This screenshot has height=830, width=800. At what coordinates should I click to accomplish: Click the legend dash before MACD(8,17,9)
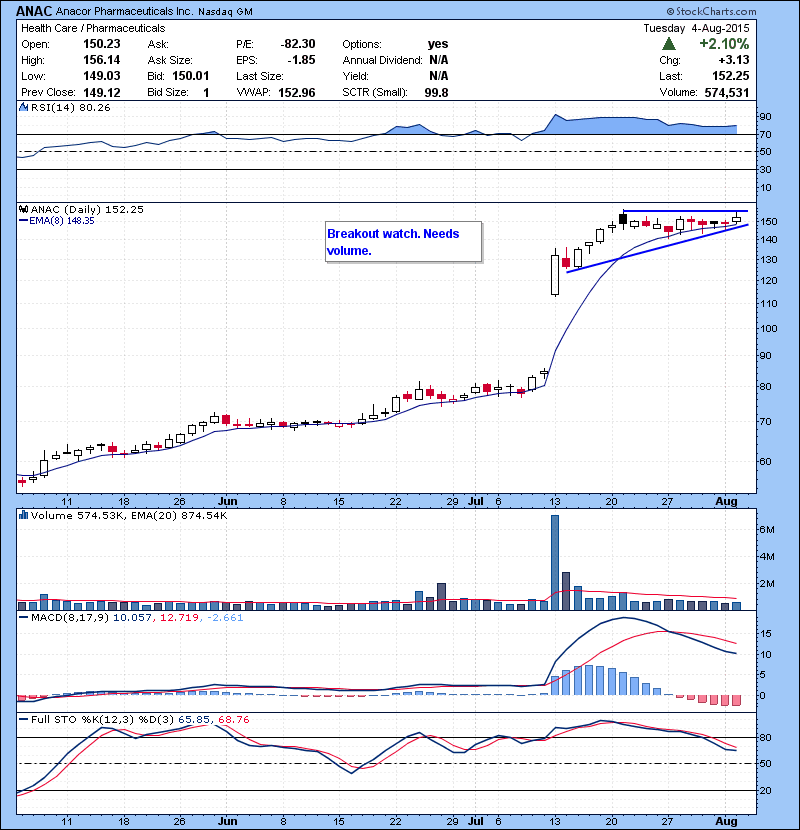[x=23, y=617]
